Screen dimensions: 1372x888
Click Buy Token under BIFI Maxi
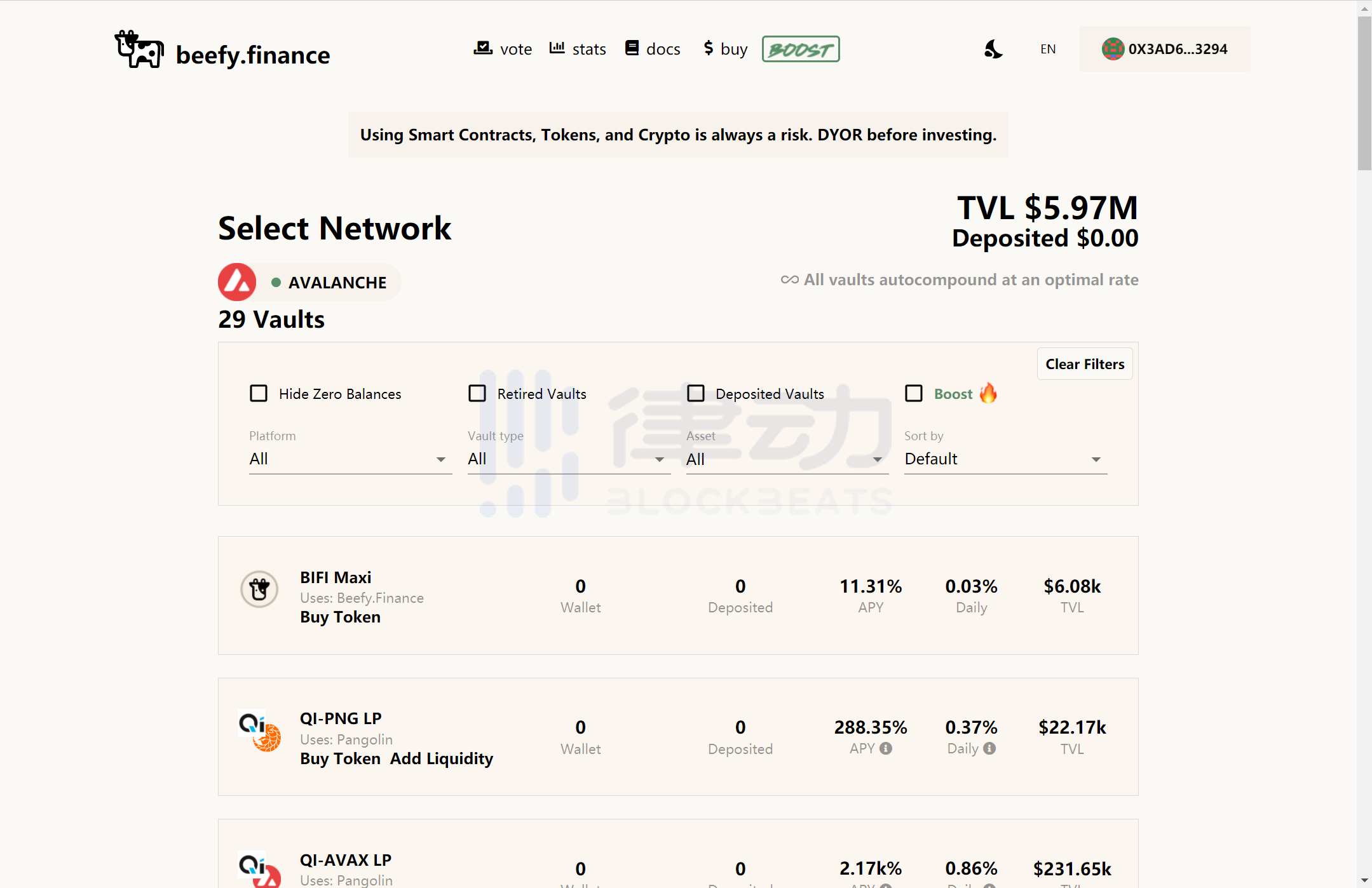click(340, 617)
